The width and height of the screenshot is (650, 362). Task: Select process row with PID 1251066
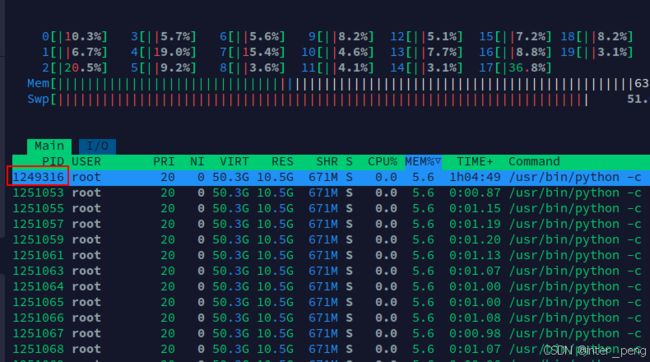pos(331,318)
